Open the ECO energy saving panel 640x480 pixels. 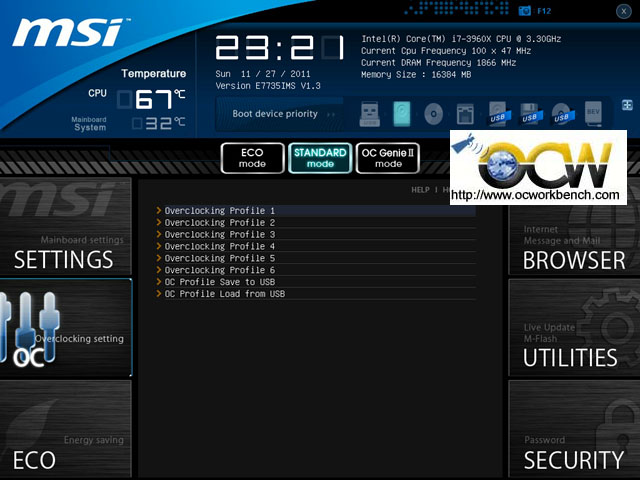point(65,429)
